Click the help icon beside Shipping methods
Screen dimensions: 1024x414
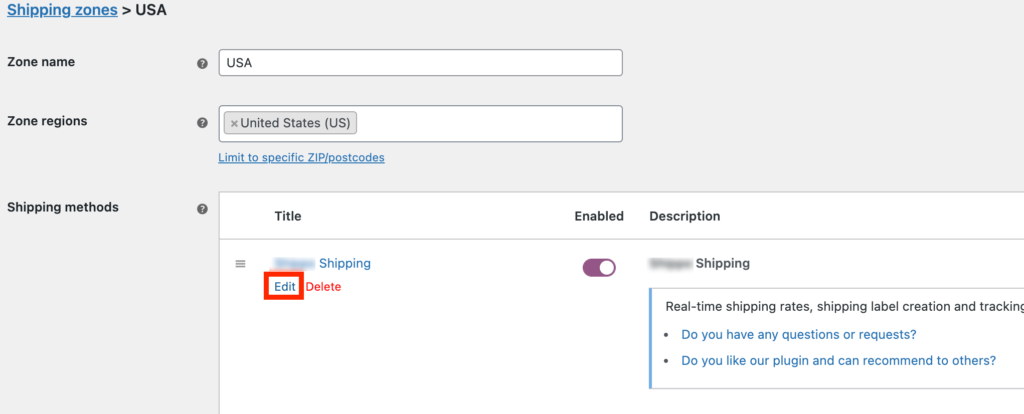coord(203,209)
